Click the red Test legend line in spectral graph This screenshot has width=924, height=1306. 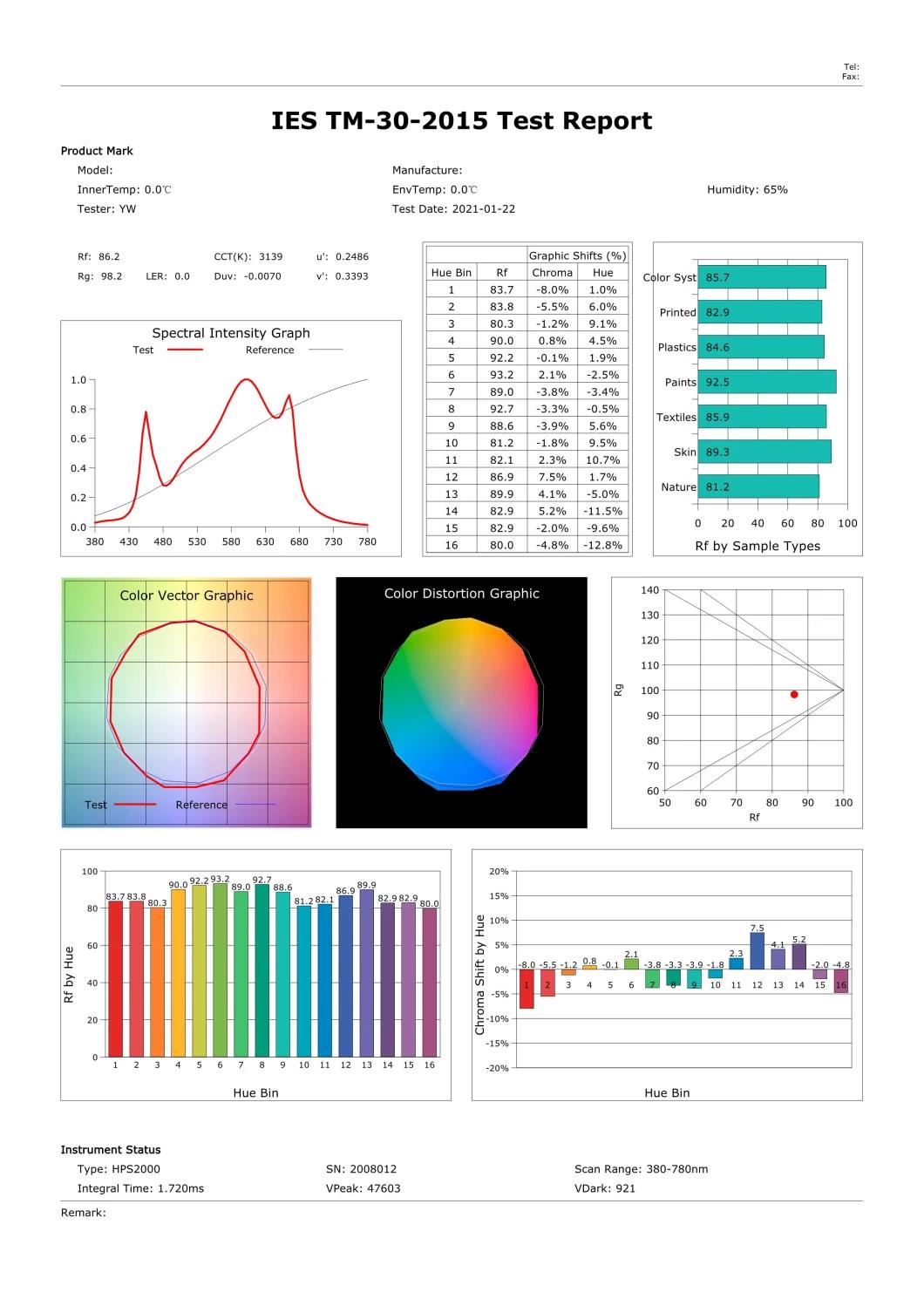coord(185,350)
